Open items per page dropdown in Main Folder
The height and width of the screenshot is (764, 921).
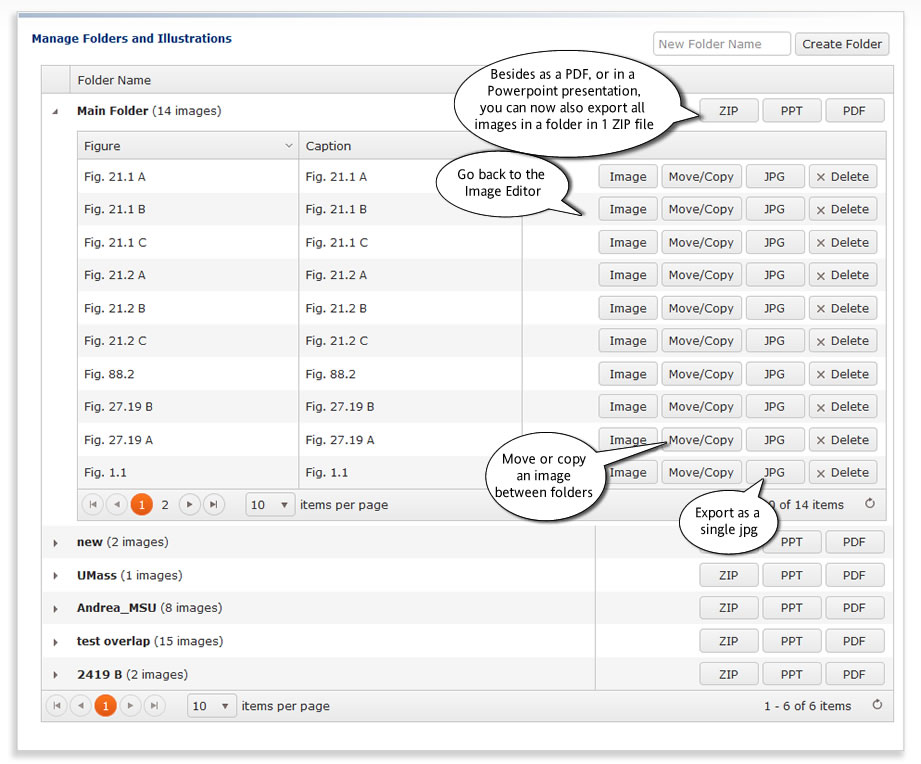click(x=270, y=505)
